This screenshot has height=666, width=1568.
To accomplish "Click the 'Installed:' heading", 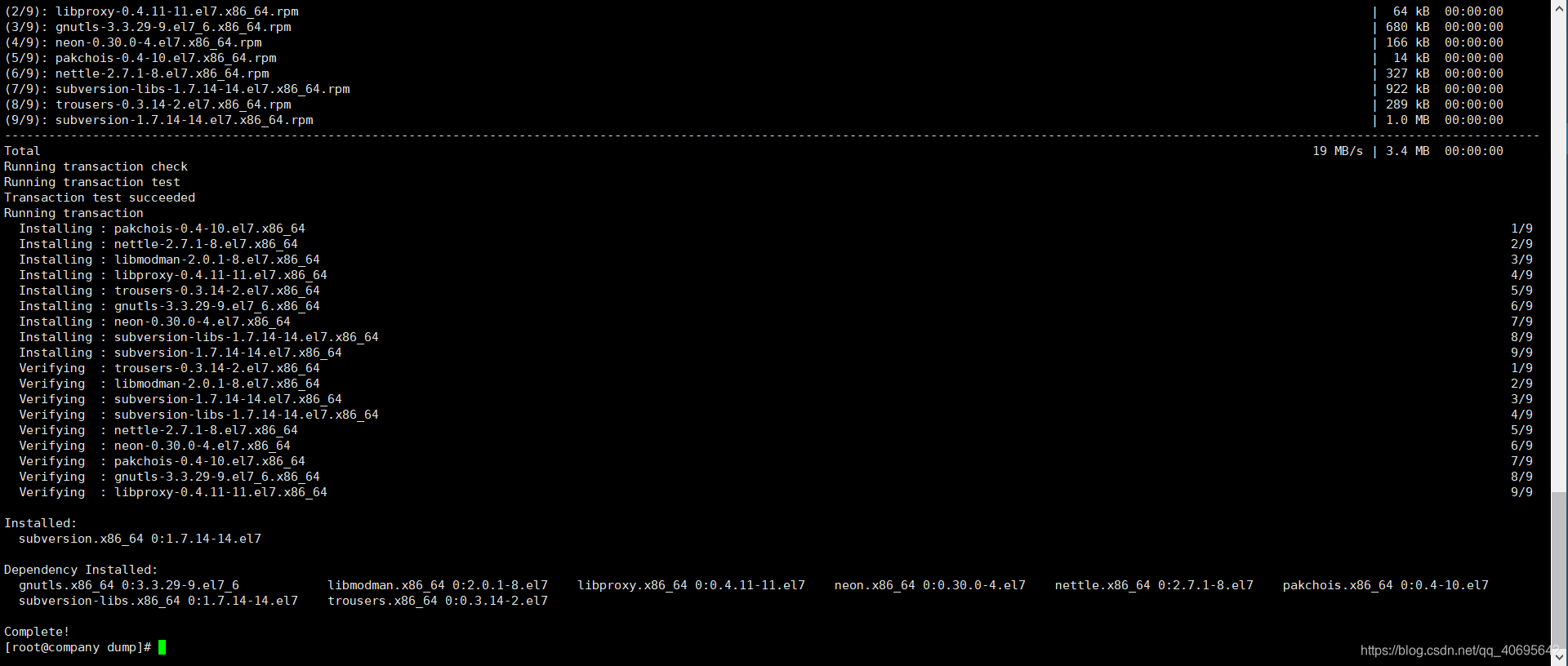I will tap(40, 523).
